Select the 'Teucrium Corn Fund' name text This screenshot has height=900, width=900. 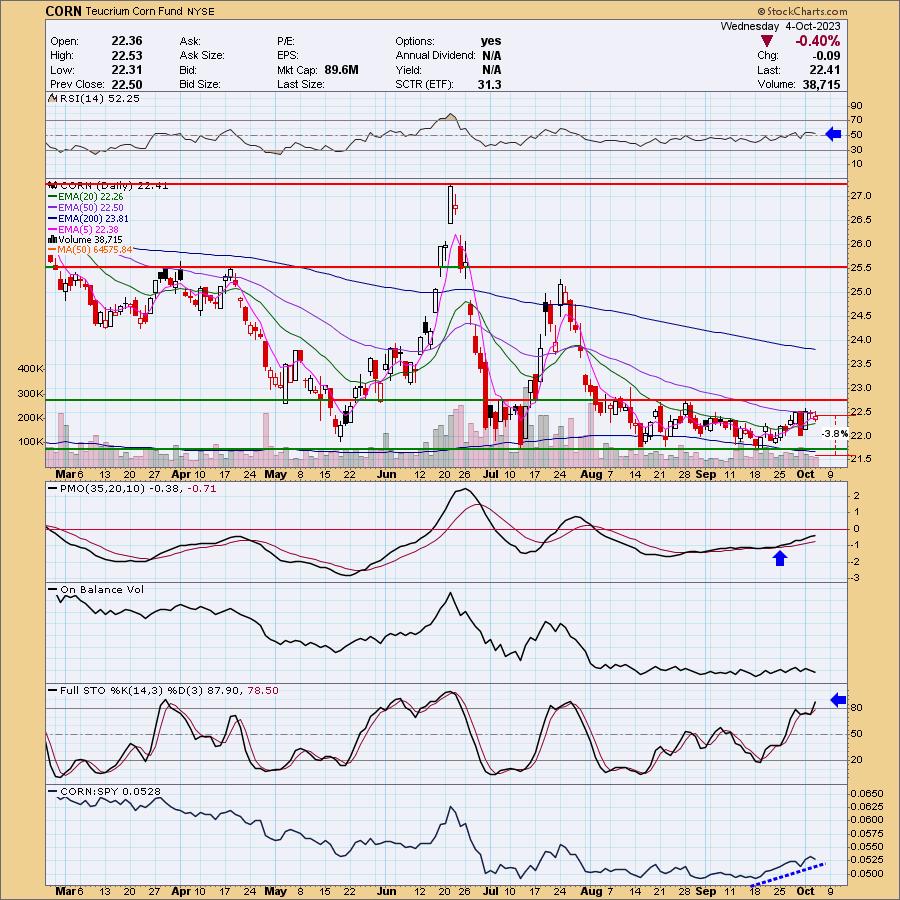point(134,11)
